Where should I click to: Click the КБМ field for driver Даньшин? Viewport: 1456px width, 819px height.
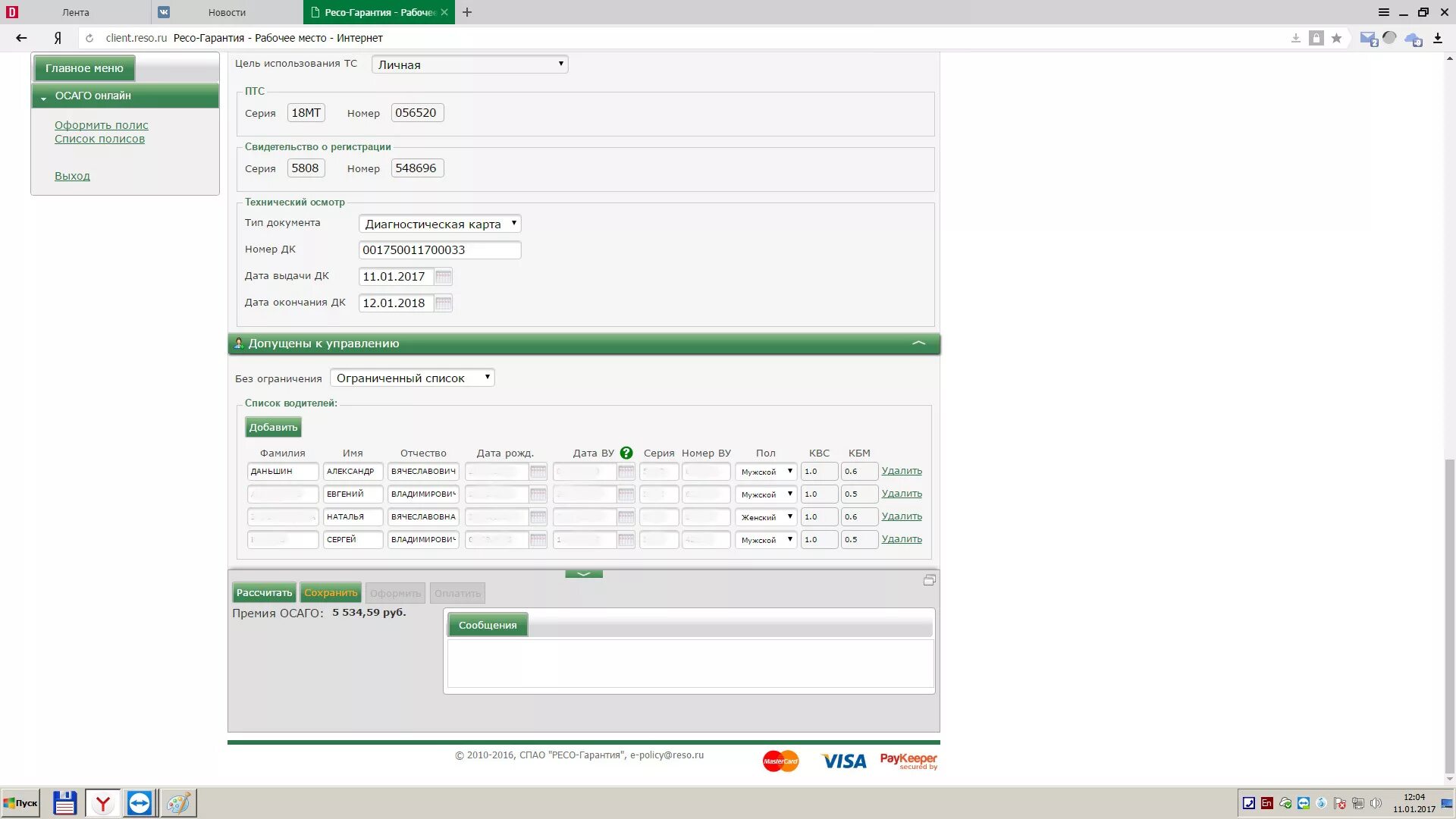859,472
